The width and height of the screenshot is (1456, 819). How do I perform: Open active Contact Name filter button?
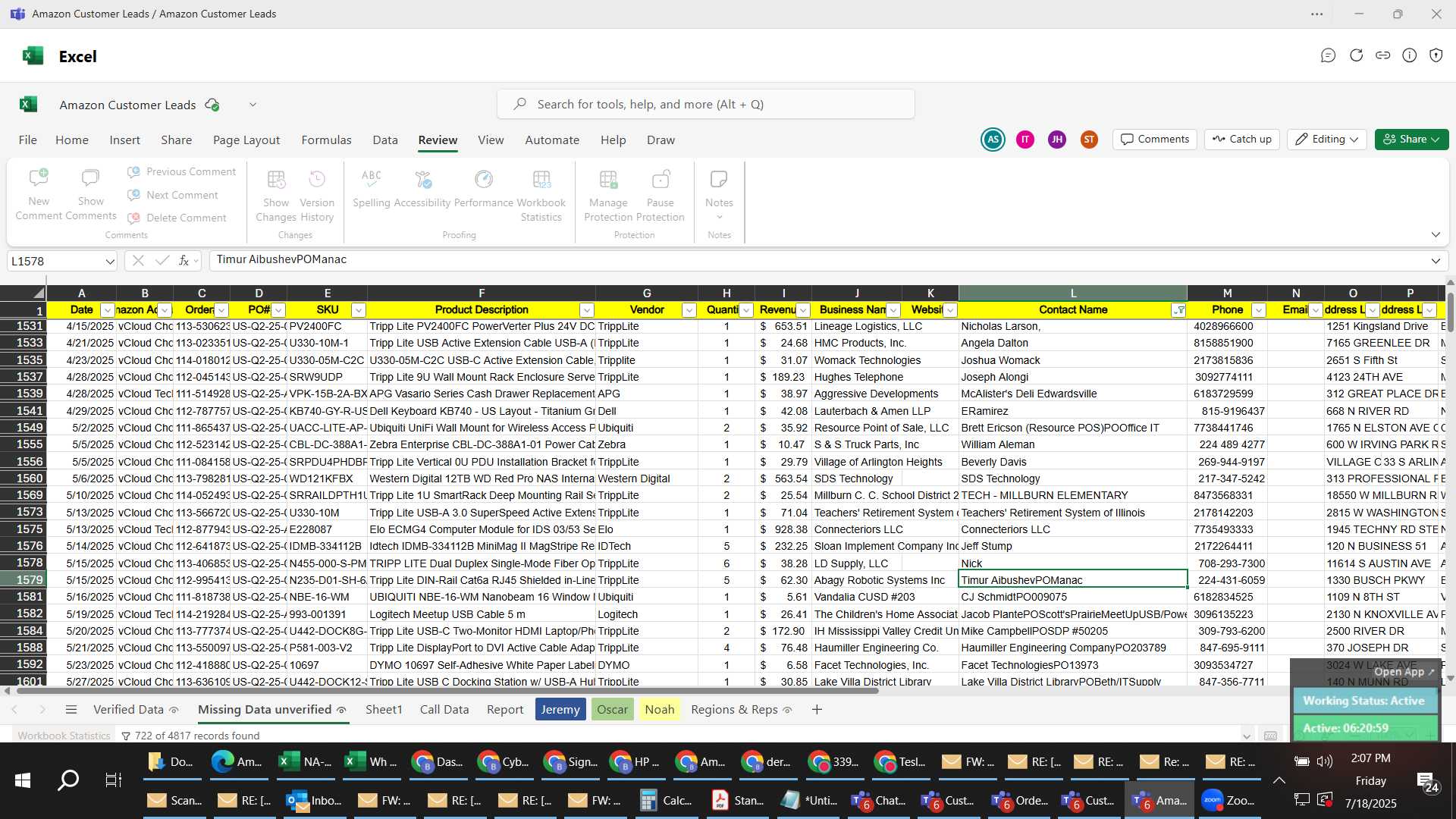tap(1178, 310)
